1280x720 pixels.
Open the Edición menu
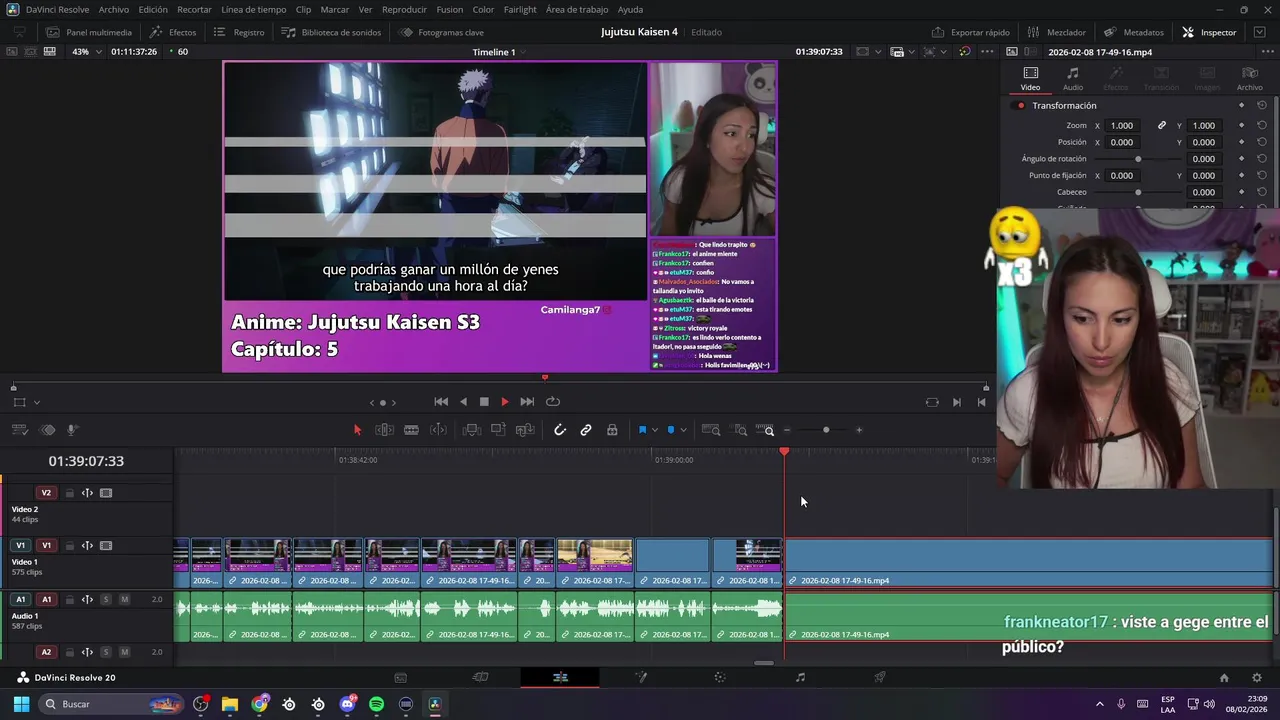click(x=153, y=9)
